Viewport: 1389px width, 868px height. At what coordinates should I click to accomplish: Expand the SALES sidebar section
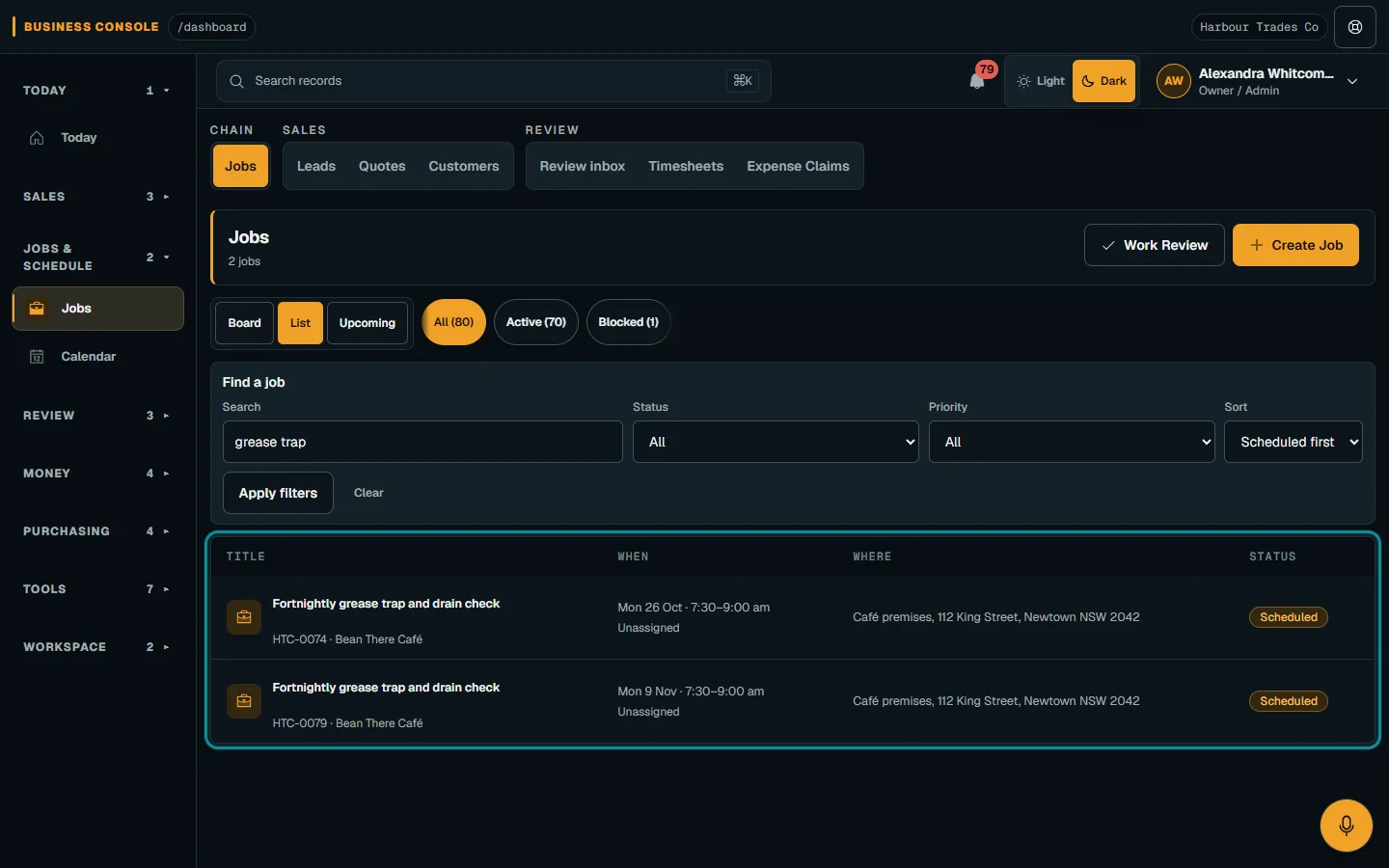pyautogui.click(x=96, y=197)
